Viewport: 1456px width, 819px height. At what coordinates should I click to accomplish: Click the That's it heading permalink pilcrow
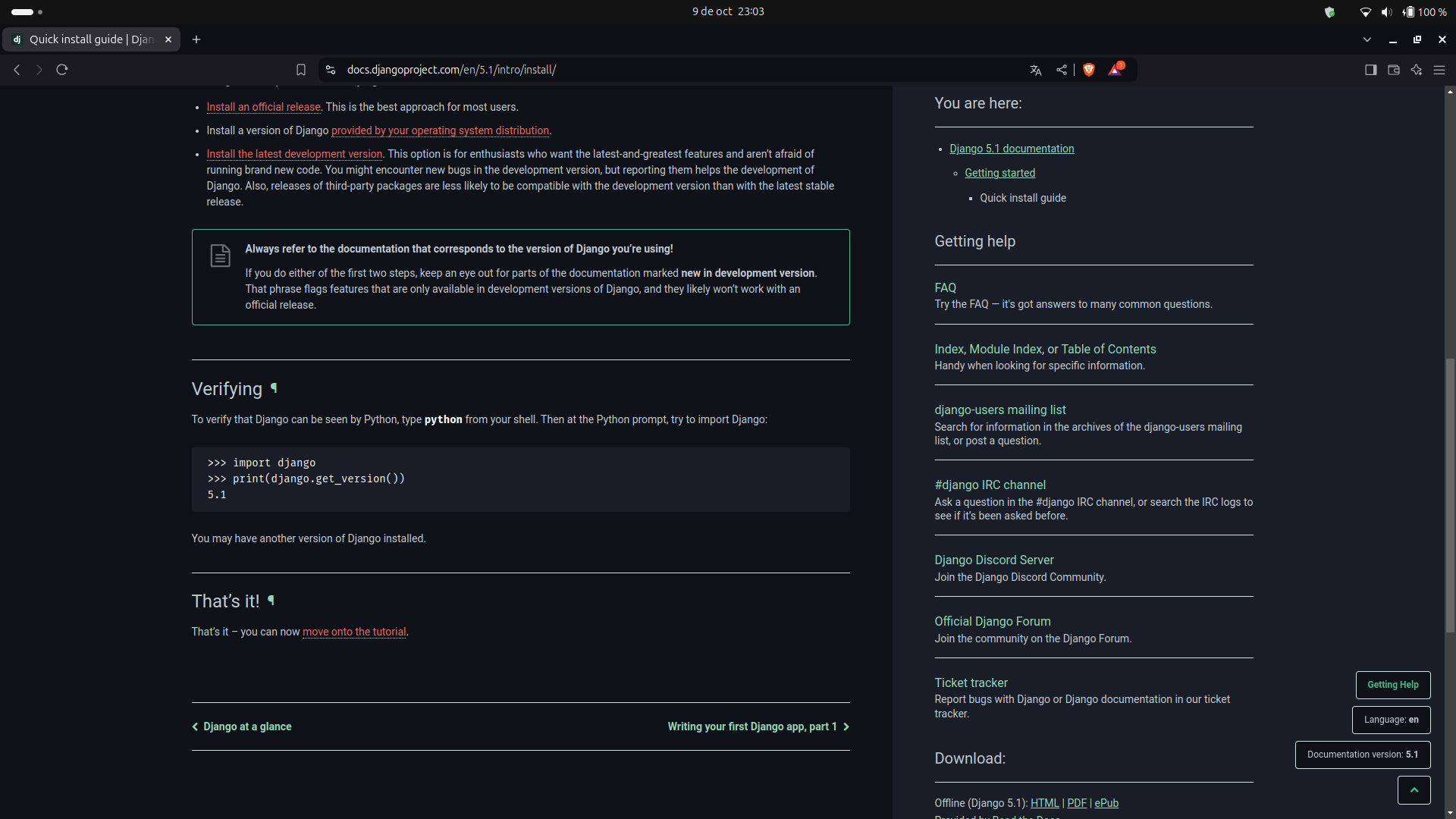point(271,601)
